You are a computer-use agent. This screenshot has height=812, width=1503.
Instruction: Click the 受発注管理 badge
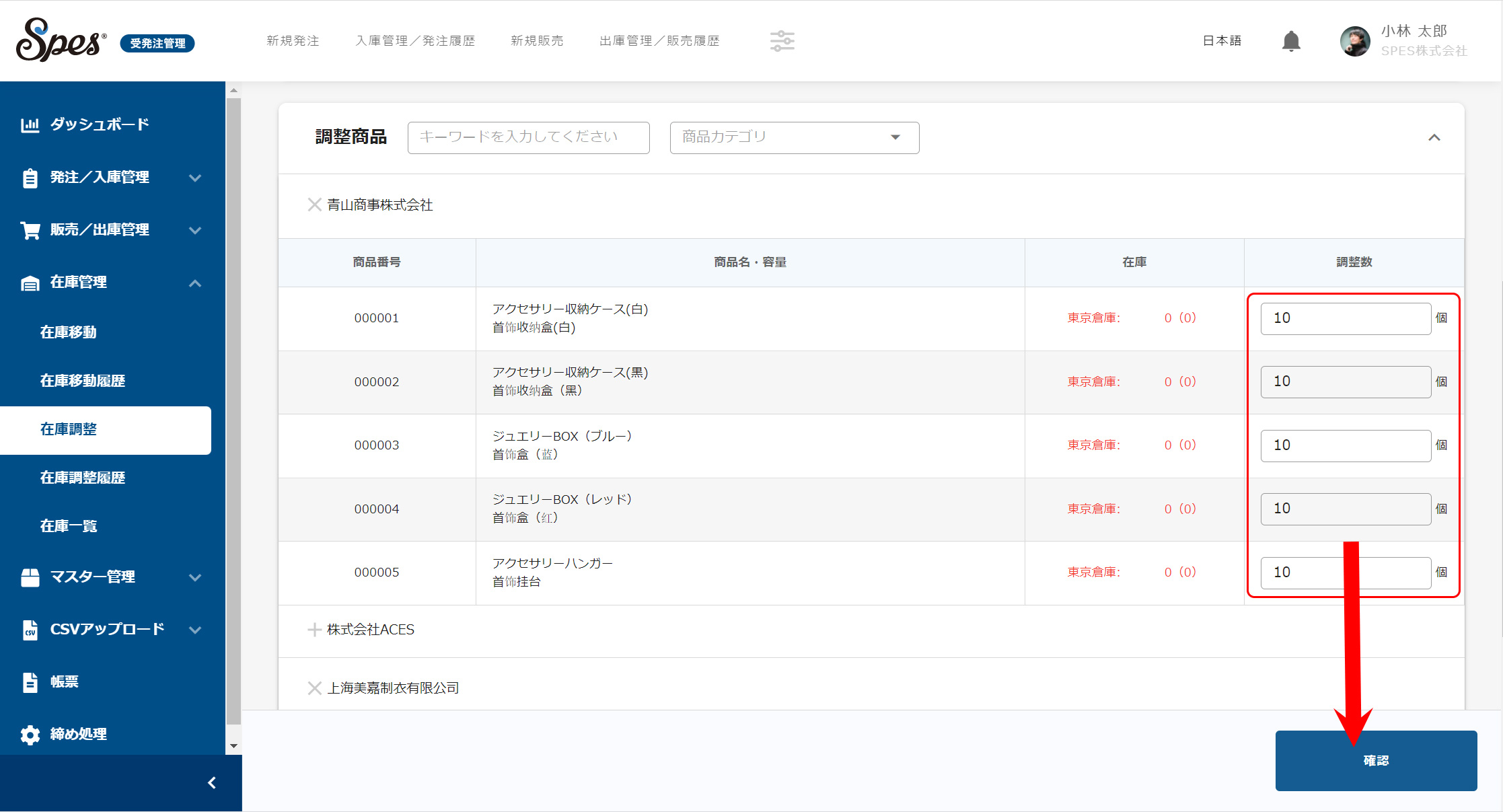[x=157, y=44]
